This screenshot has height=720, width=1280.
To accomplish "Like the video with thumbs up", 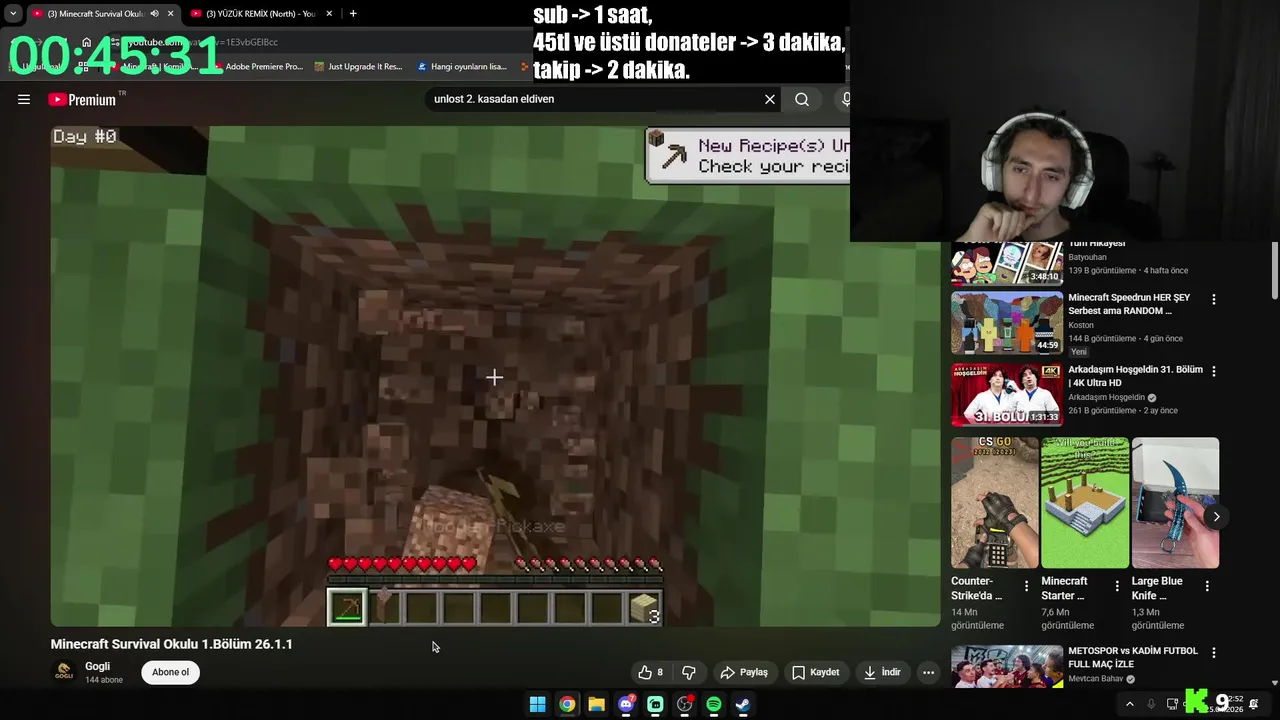I will tap(650, 672).
